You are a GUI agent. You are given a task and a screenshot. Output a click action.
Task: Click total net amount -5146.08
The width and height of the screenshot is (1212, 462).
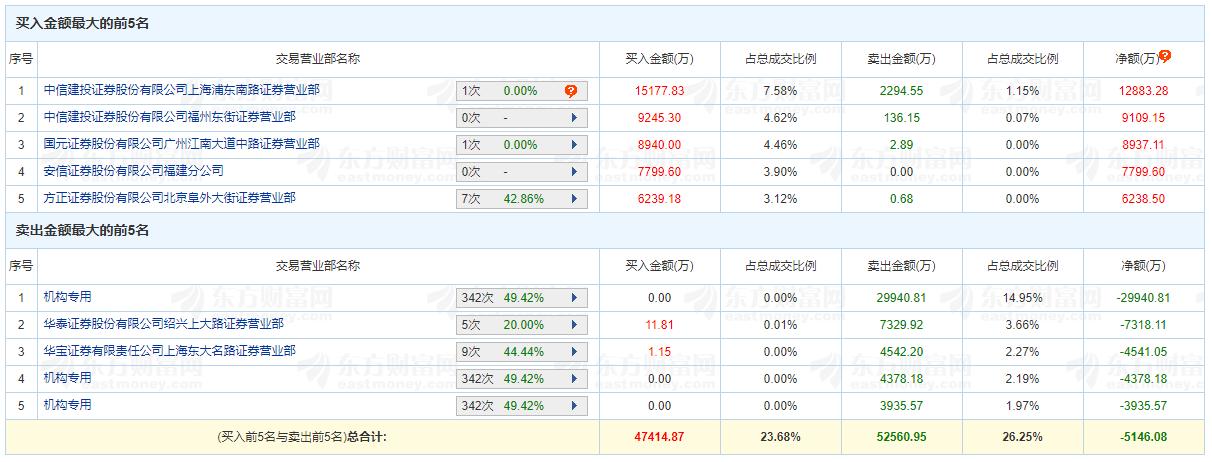coord(1144,436)
